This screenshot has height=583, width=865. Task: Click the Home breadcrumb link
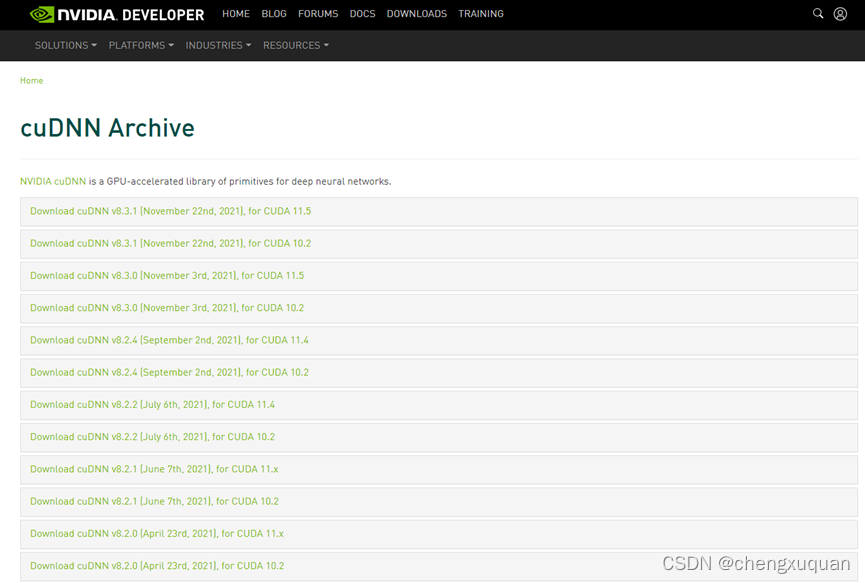click(x=31, y=81)
